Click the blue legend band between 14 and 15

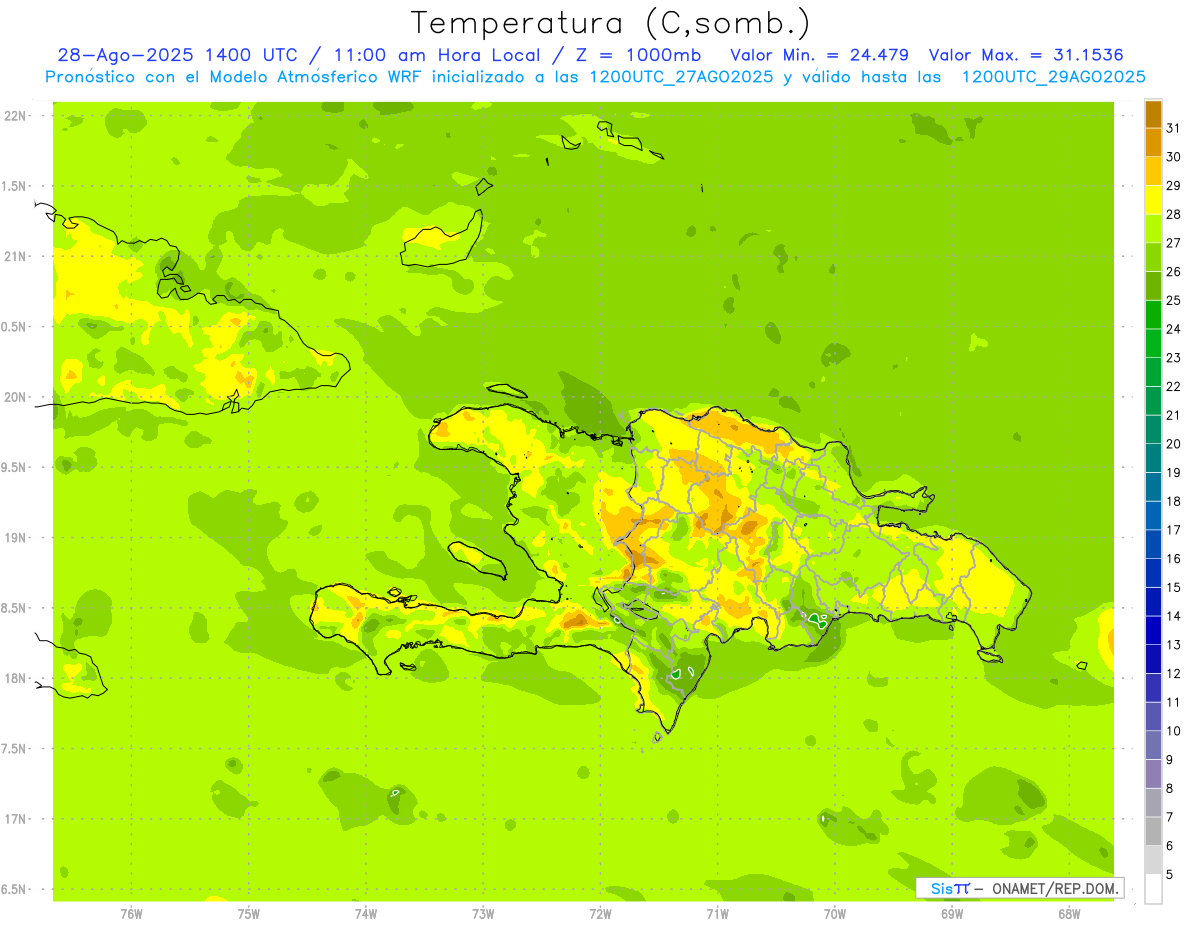(1153, 602)
